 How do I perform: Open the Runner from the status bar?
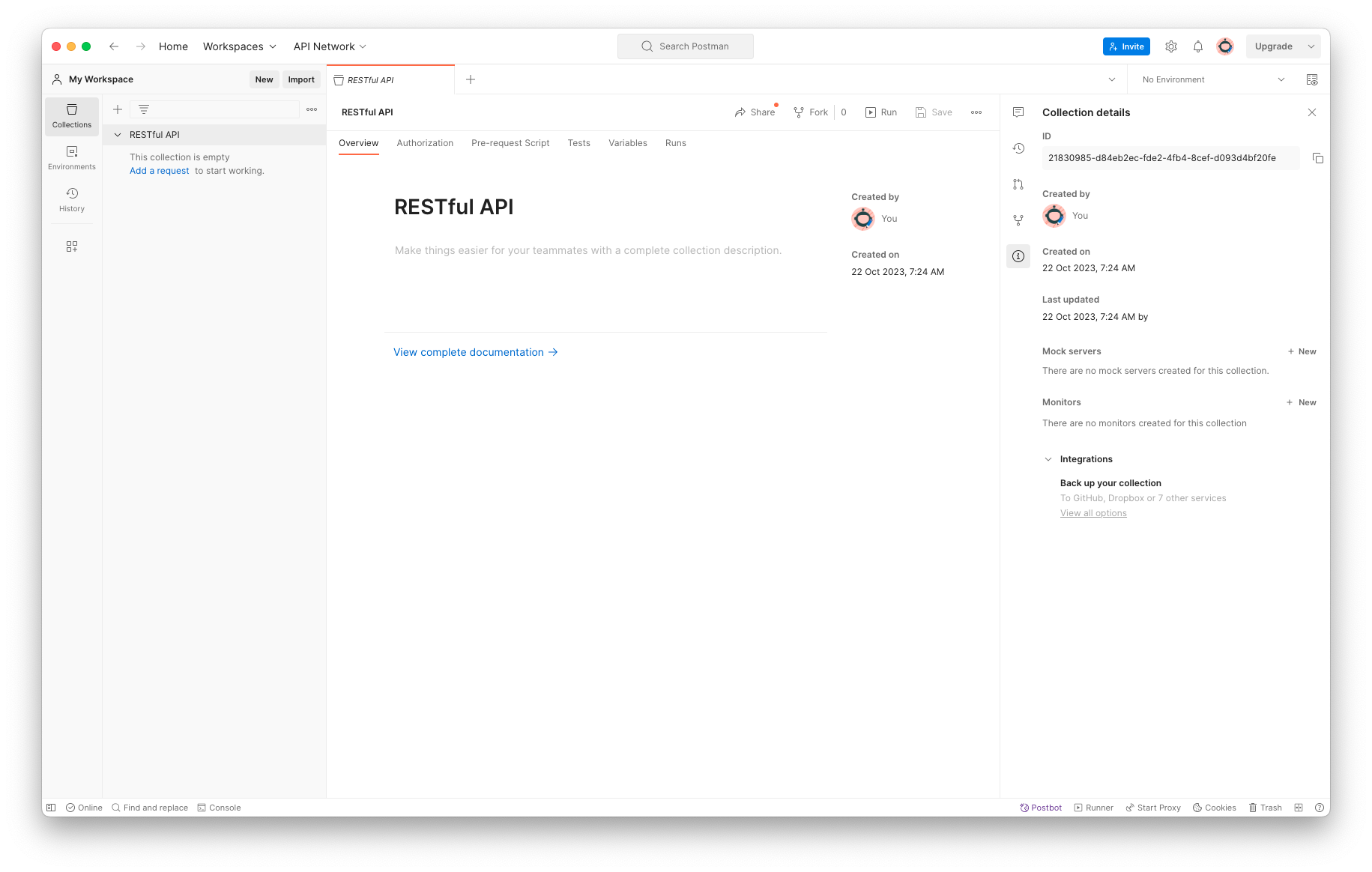(1094, 808)
